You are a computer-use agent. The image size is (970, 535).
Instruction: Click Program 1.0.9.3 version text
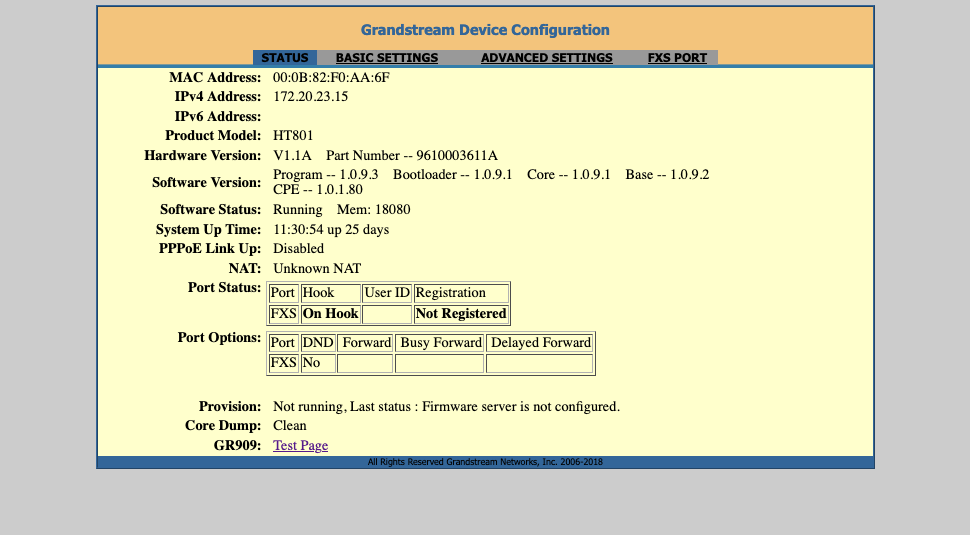pyautogui.click(x=325, y=174)
